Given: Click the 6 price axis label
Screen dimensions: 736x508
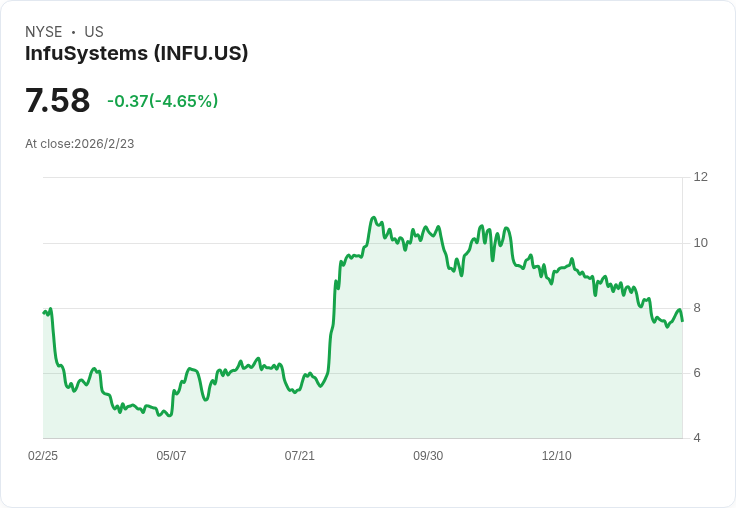Looking at the screenshot, I should tap(697, 373).
